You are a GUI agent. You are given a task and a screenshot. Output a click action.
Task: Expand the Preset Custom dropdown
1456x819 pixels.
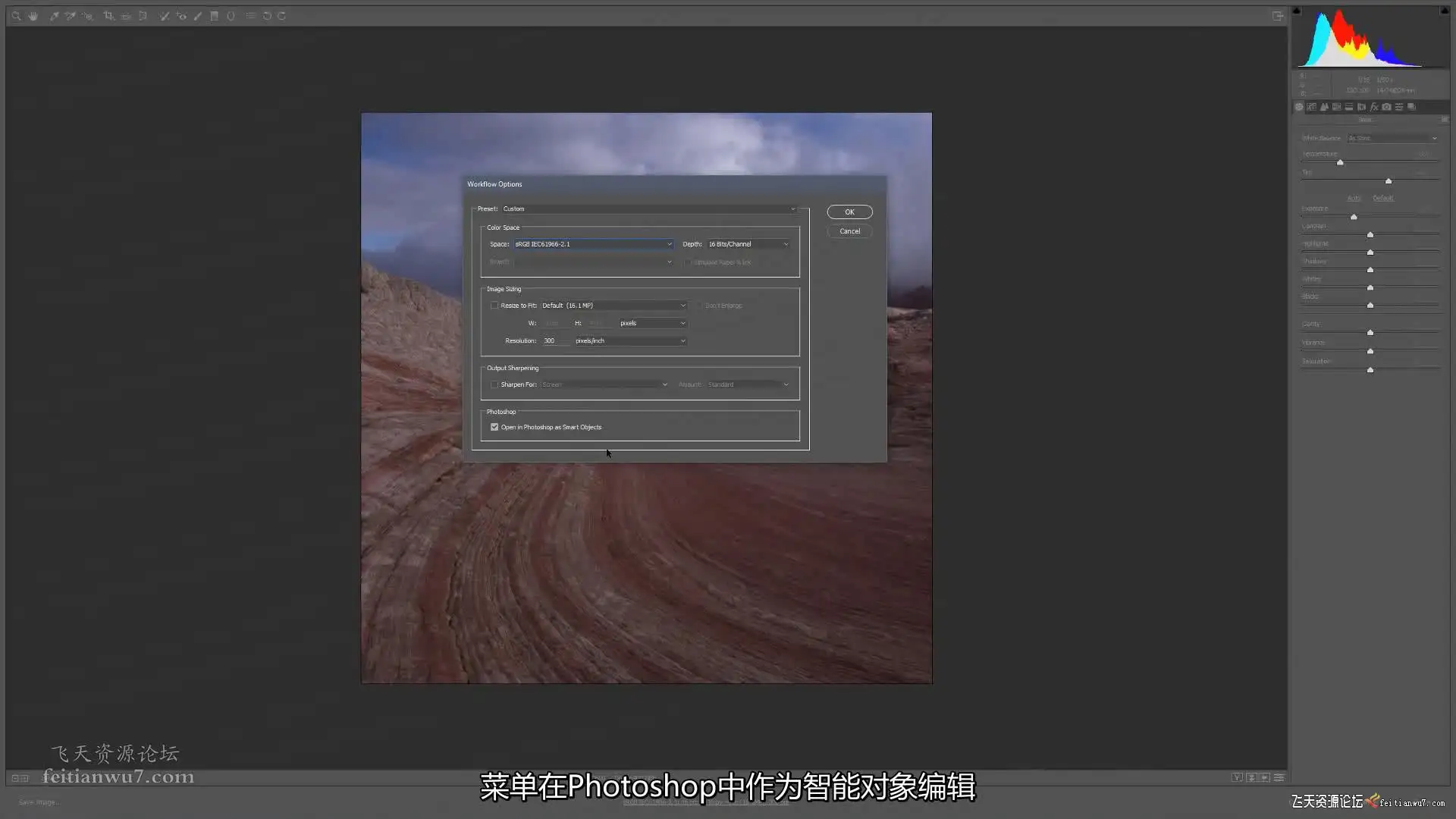click(x=648, y=209)
